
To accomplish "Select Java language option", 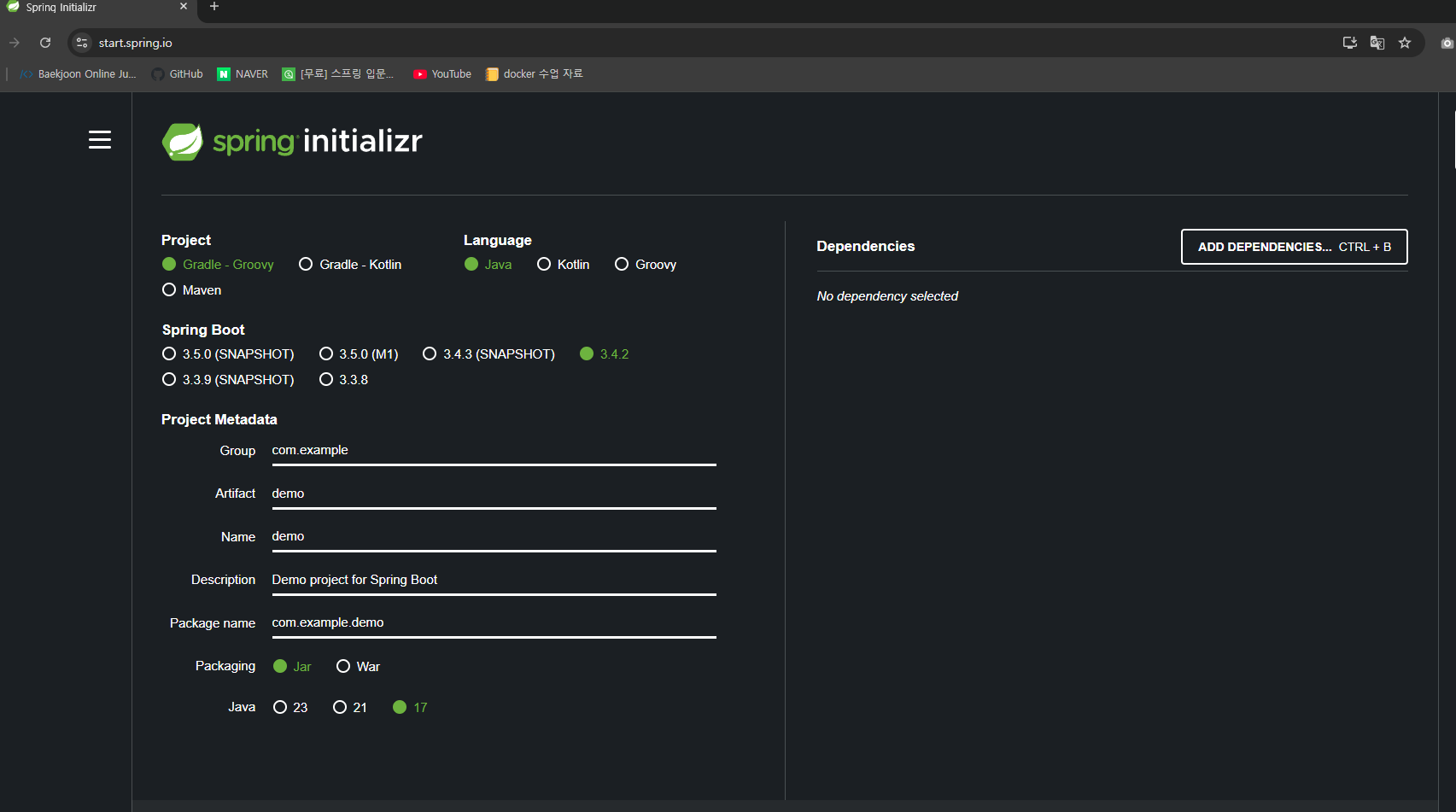I will coord(488,265).
